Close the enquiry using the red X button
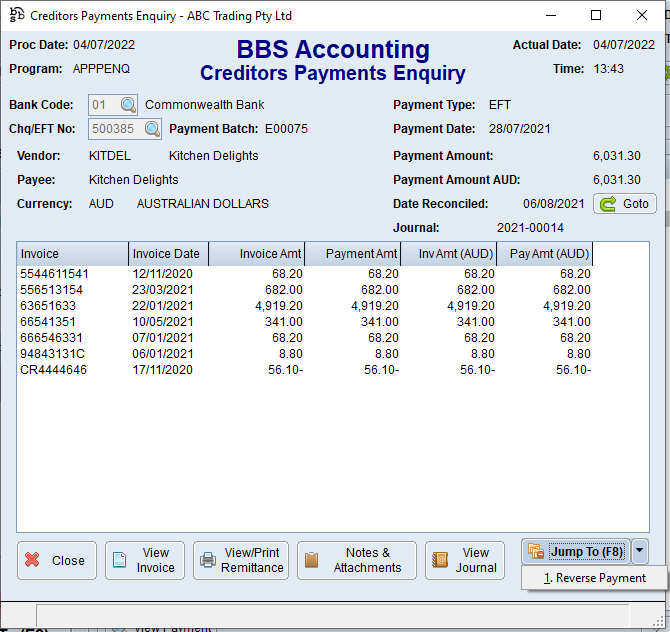Image resolution: width=670 pixels, height=632 pixels. tap(57, 561)
